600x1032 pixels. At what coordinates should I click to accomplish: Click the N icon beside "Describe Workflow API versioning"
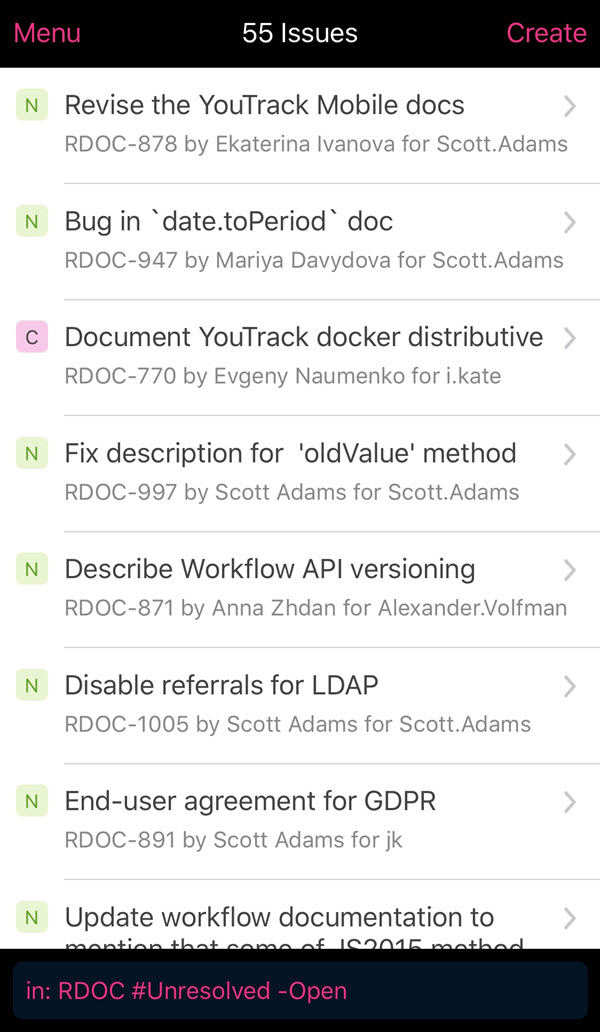point(31,569)
